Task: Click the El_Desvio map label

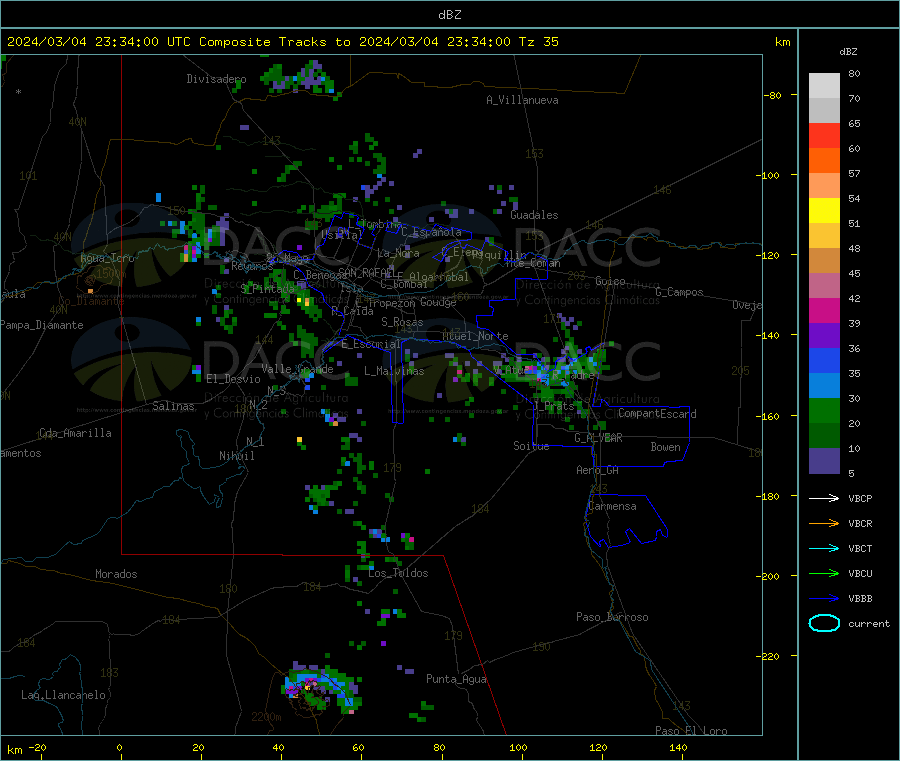Action: (x=233, y=379)
